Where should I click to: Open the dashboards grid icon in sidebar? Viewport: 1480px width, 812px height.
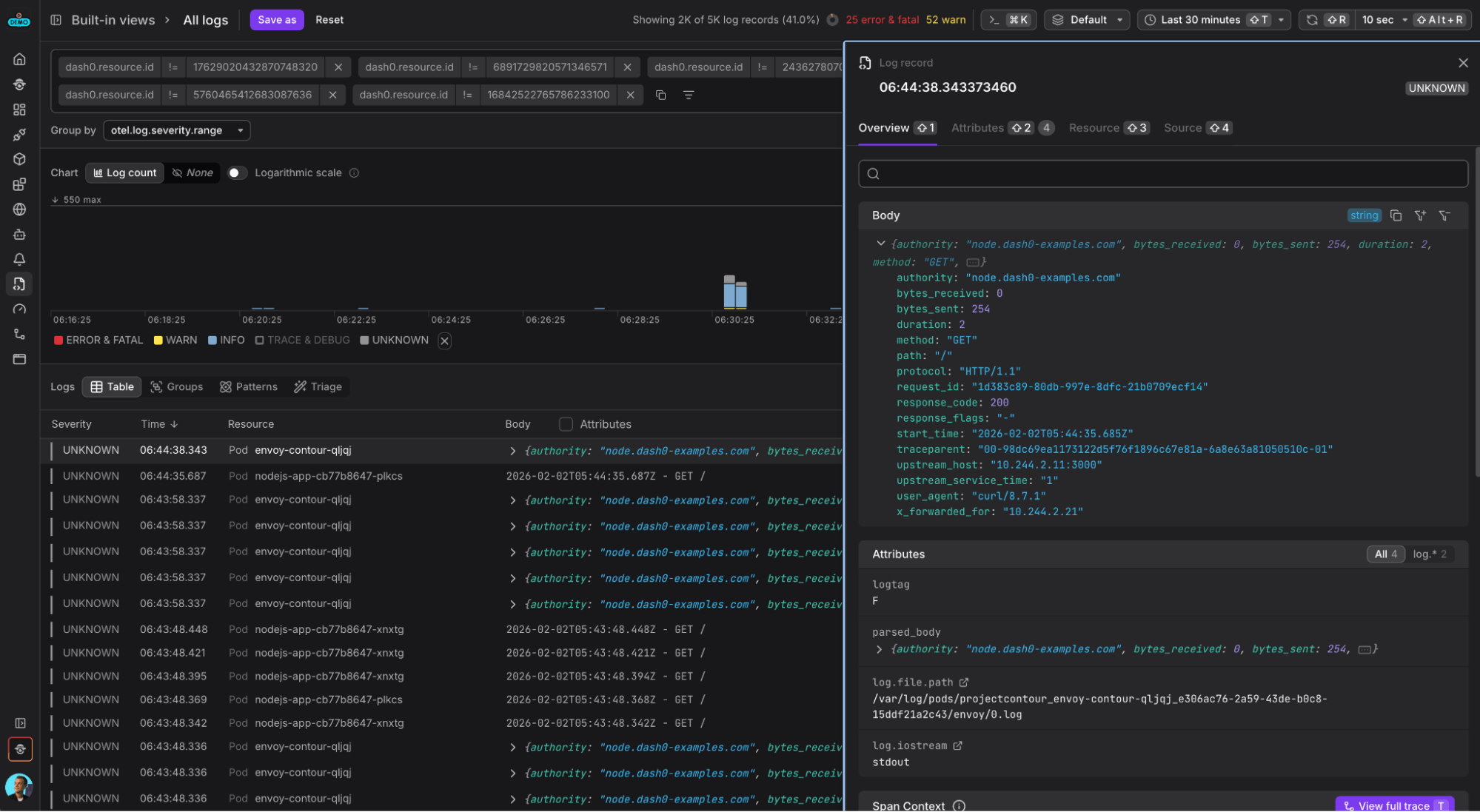[x=20, y=110]
